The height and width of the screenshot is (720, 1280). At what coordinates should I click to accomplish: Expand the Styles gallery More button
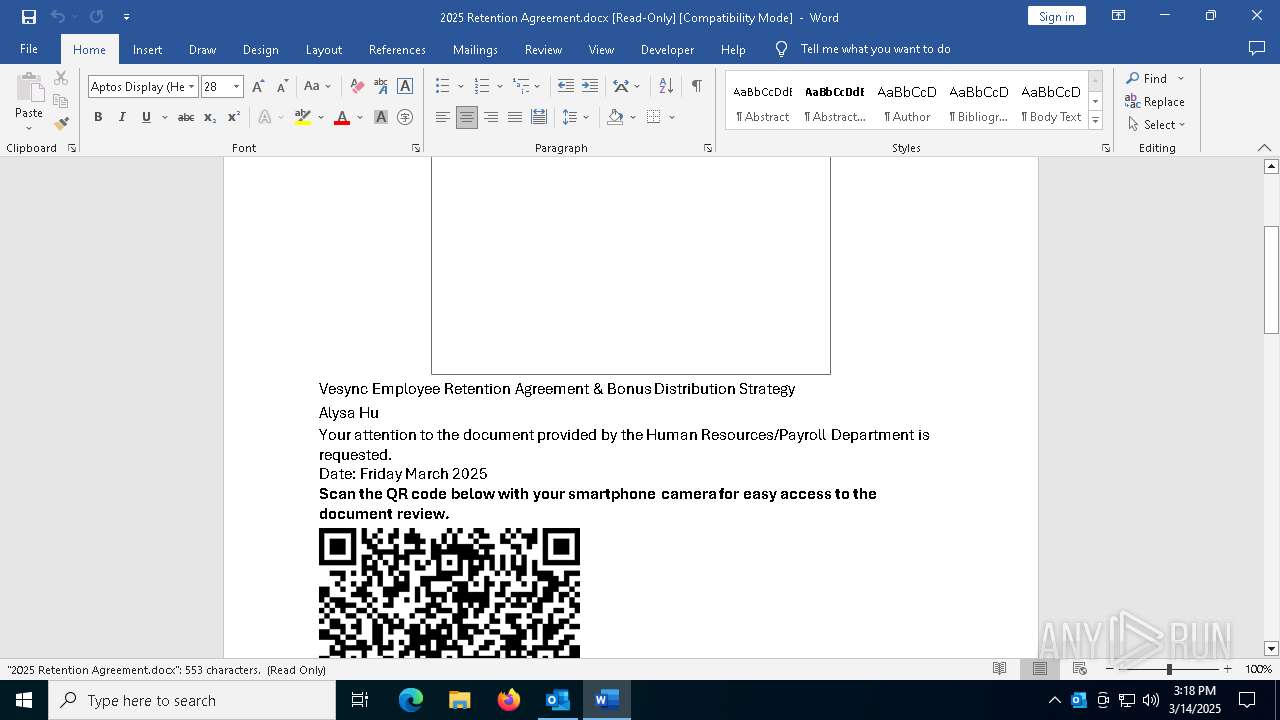pos(1096,121)
